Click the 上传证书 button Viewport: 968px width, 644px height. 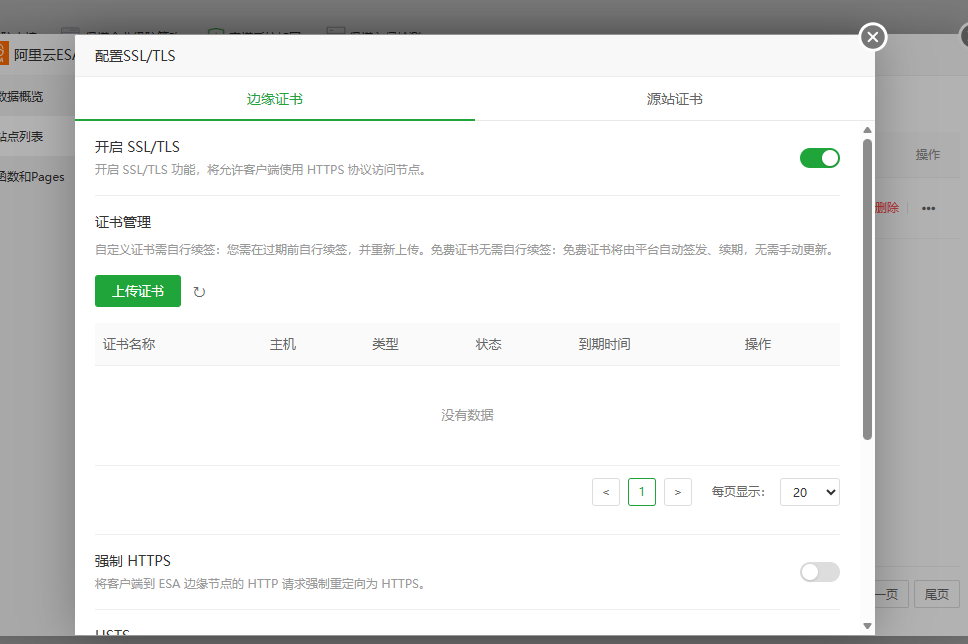click(x=137, y=291)
